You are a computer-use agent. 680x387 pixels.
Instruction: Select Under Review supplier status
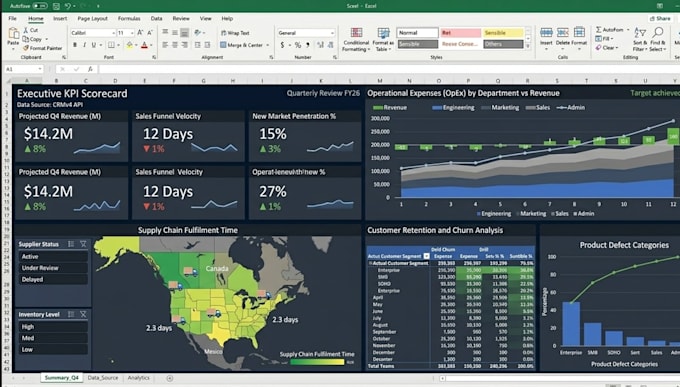click(52, 268)
